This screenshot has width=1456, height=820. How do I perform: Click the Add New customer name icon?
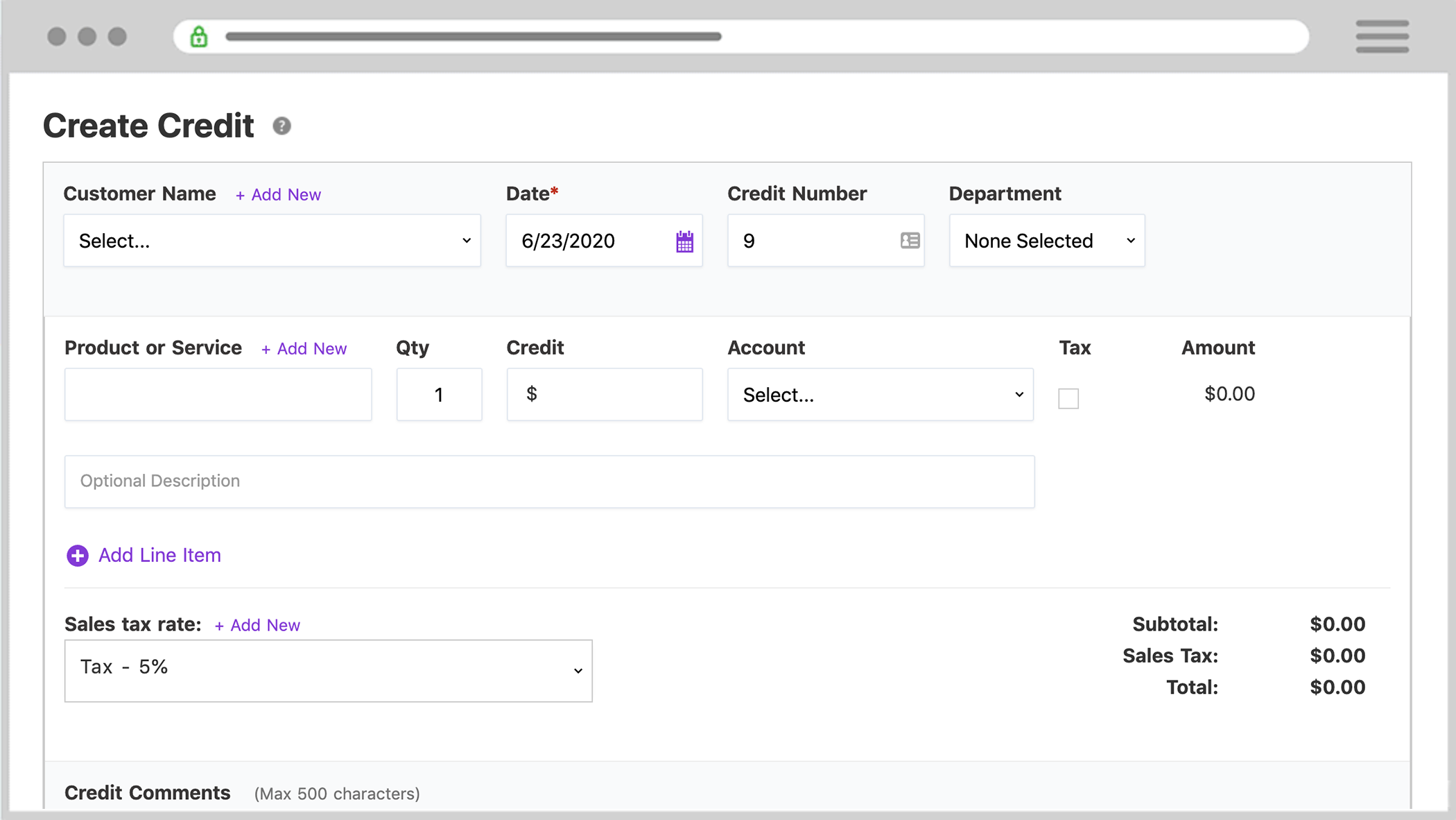[x=278, y=194]
